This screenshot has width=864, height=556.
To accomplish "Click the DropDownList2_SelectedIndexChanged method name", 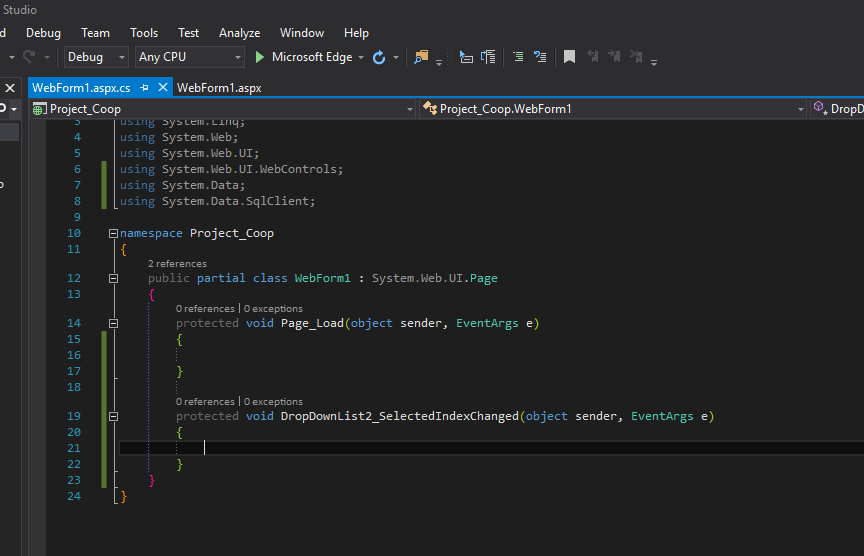I will click(399, 417).
